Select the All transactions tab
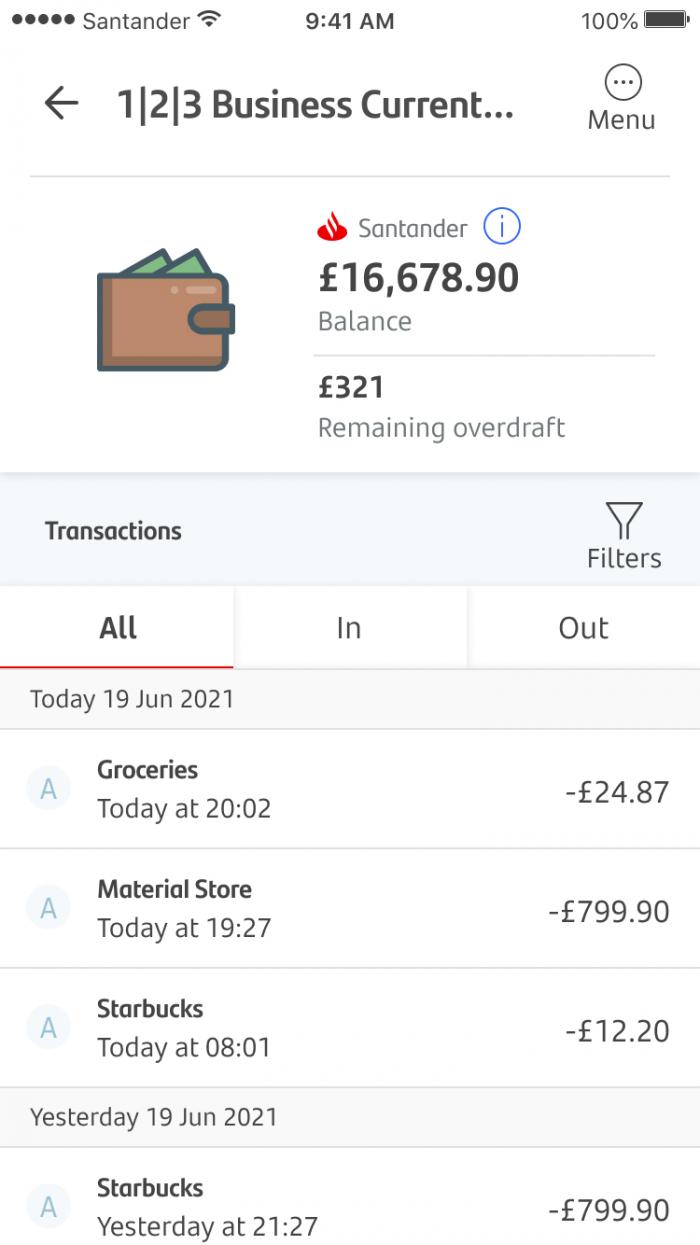Screen dimensions: 700x1245 [117, 627]
